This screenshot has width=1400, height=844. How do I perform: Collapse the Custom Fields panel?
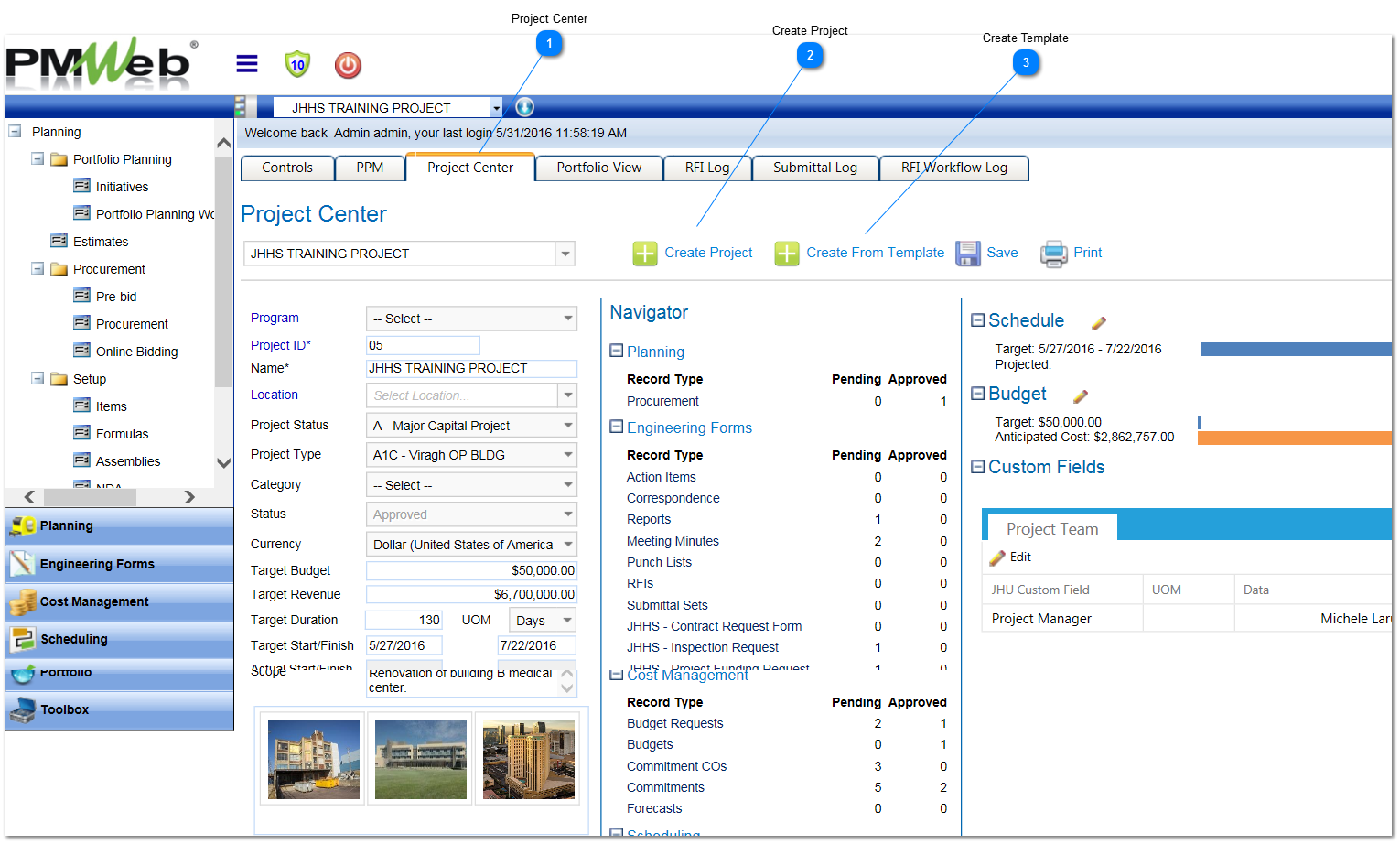[977, 467]
